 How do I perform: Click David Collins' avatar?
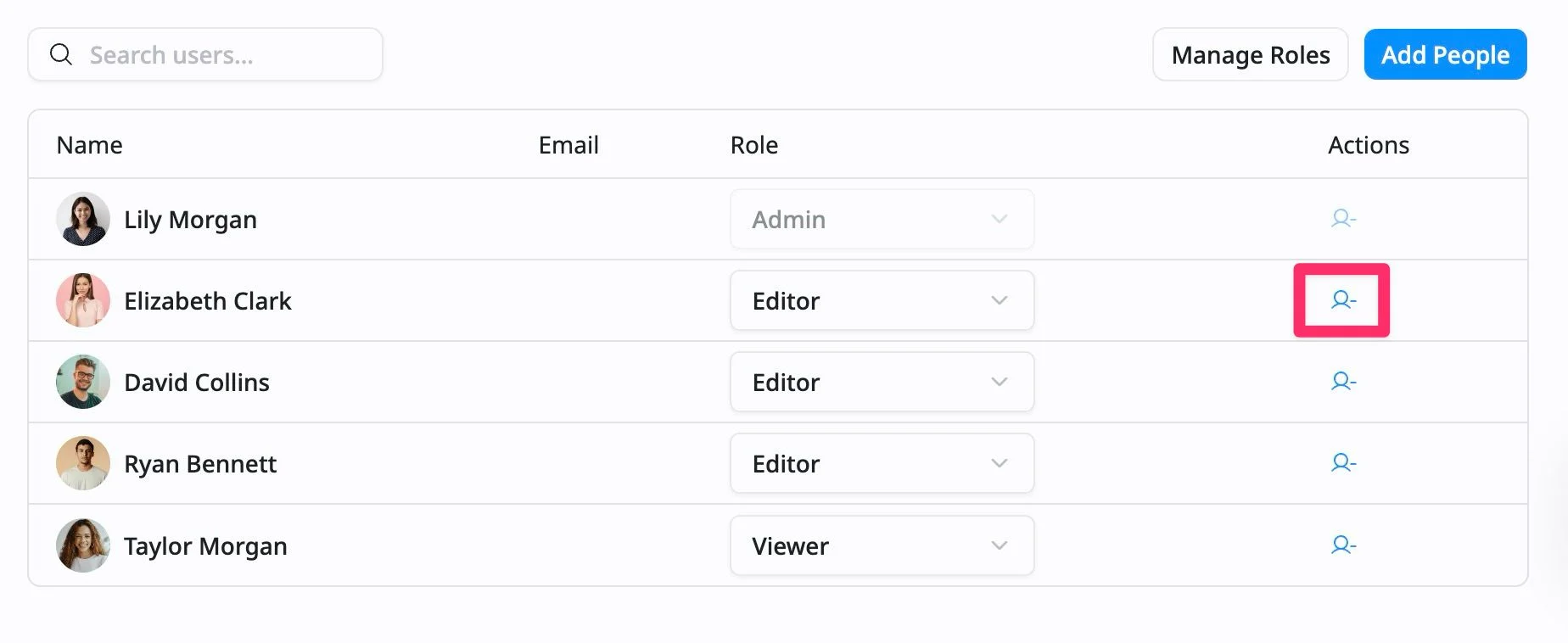[83, 382]
